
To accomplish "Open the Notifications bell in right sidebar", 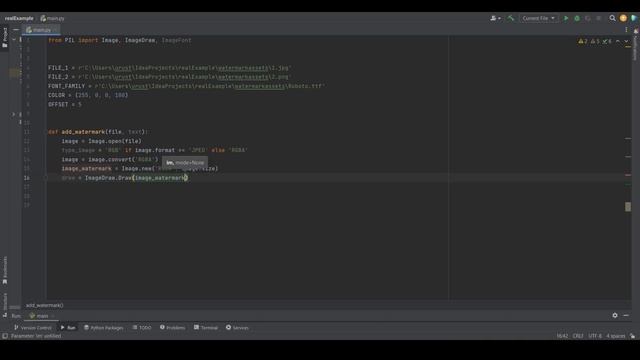I will 636,31.
